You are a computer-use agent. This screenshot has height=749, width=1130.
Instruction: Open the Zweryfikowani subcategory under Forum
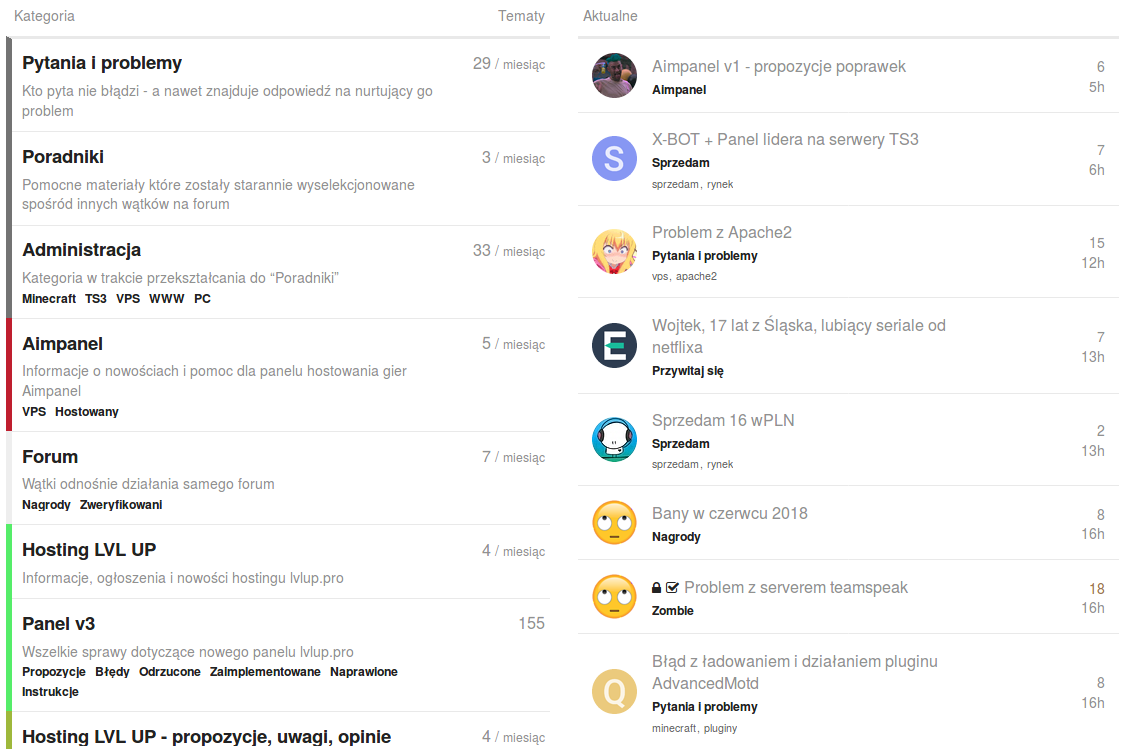[x=121, y=505]
